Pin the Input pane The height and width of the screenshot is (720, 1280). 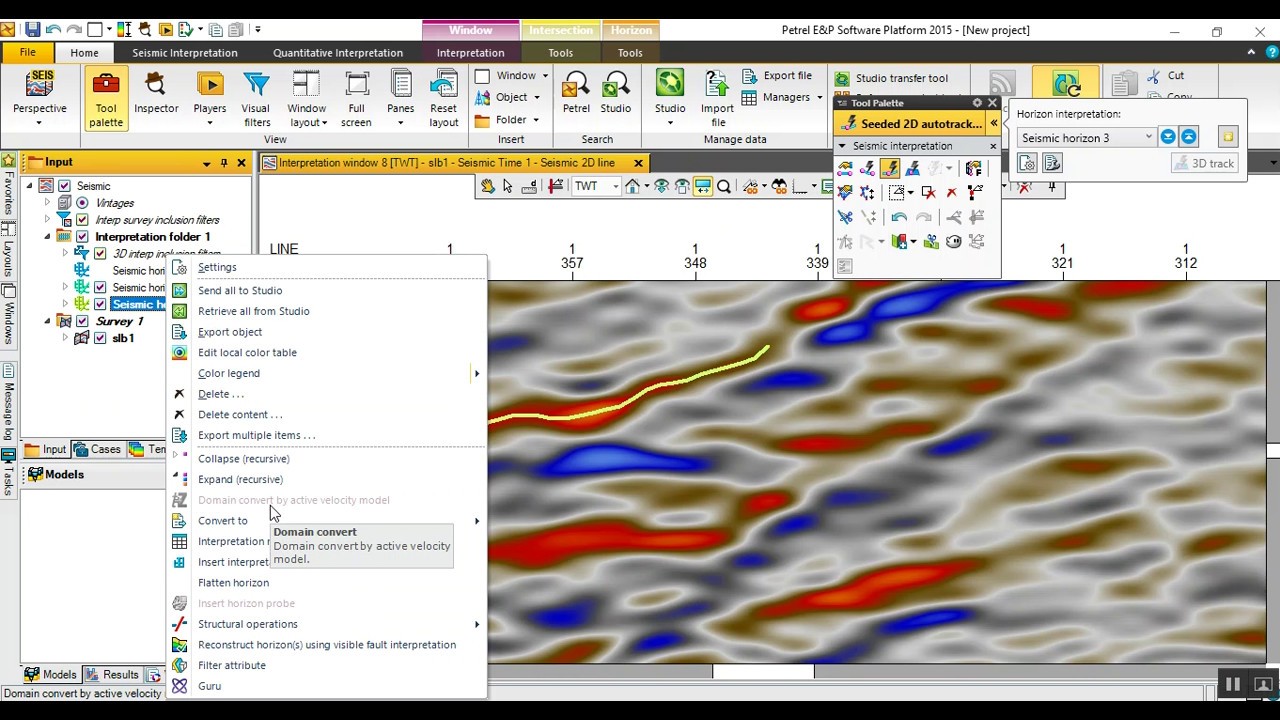click(x=224, y=162)
